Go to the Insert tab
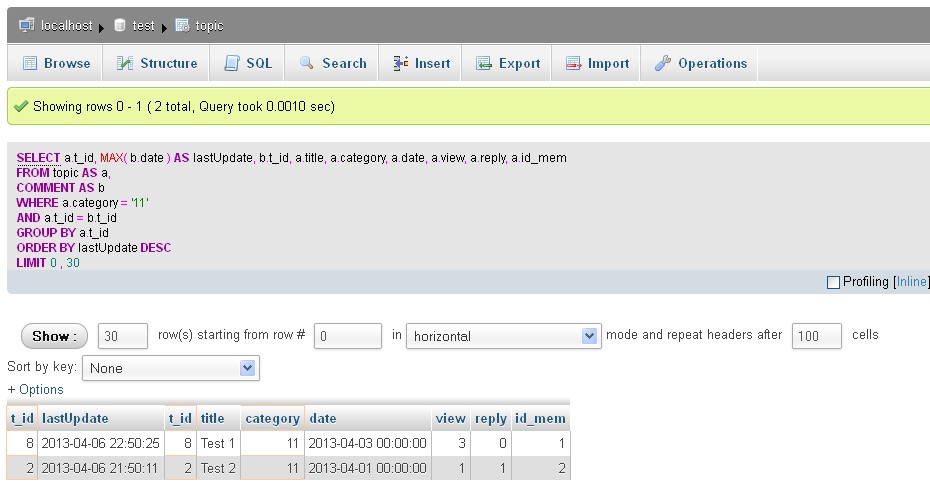This screenshot has width=930, height=499. pyautogui.click(x=421, y=63)
